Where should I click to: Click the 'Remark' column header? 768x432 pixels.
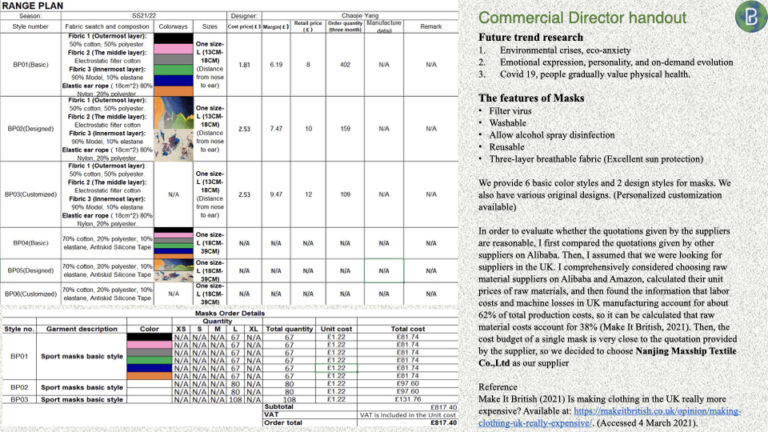coord(431,26)
